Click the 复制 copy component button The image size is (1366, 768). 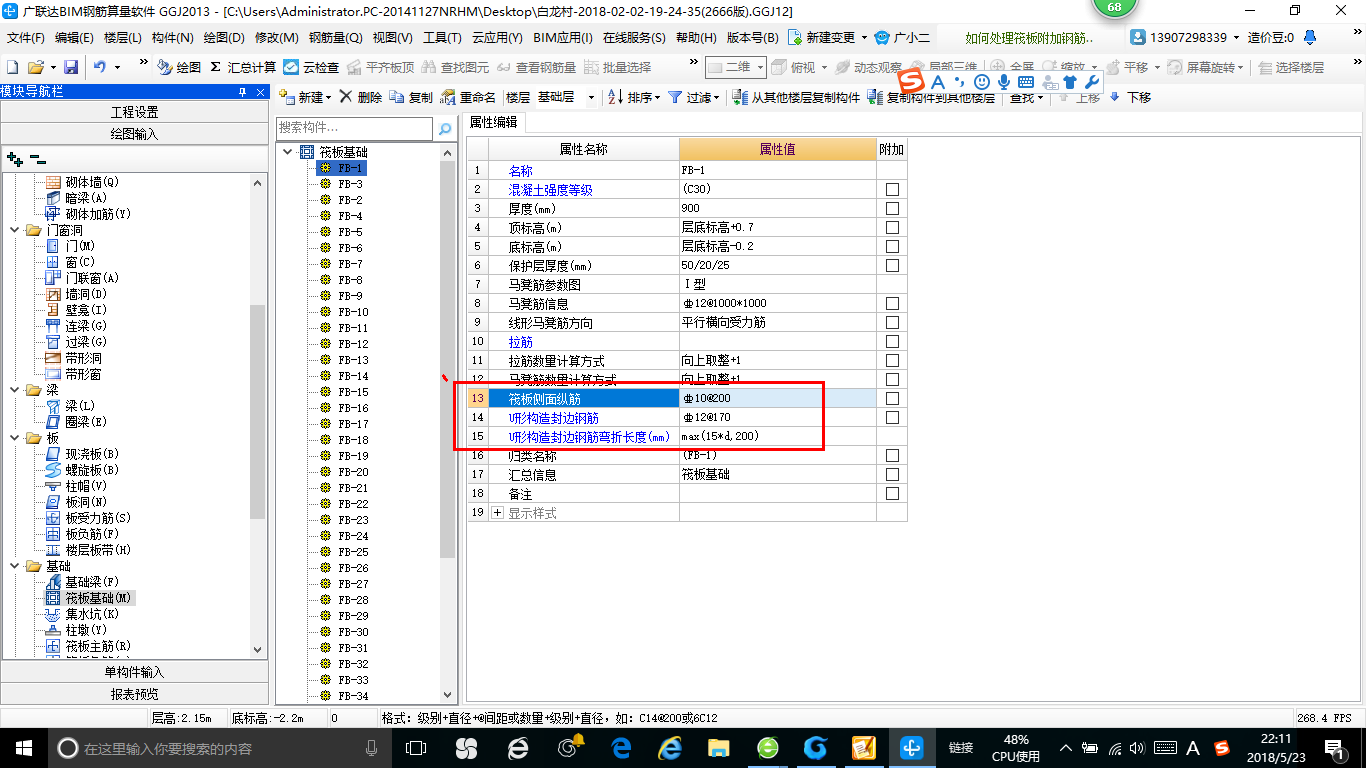click(x=411, y=97)
